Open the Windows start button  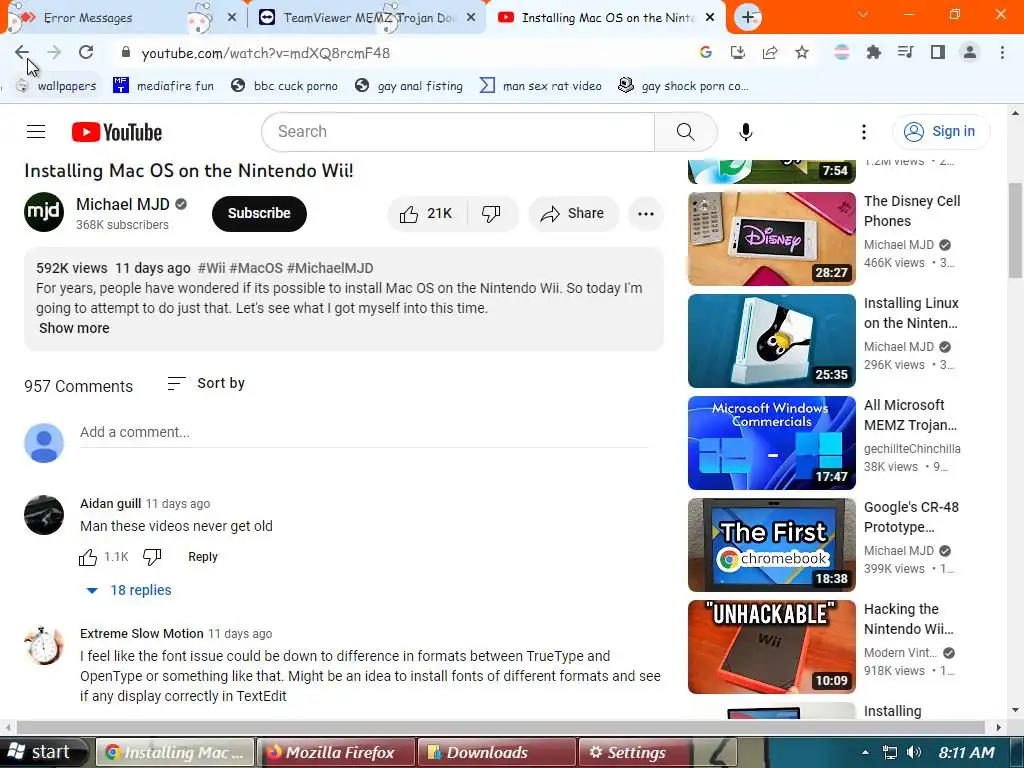pos(43,752)
